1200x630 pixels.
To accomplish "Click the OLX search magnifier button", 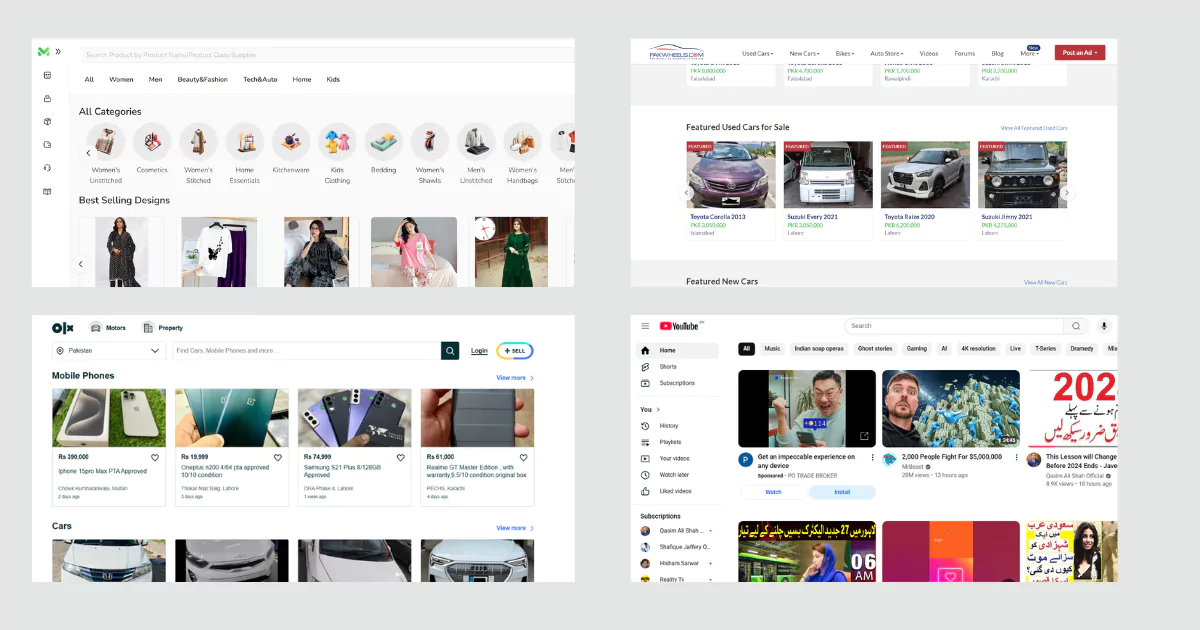I will coord(451,351).
